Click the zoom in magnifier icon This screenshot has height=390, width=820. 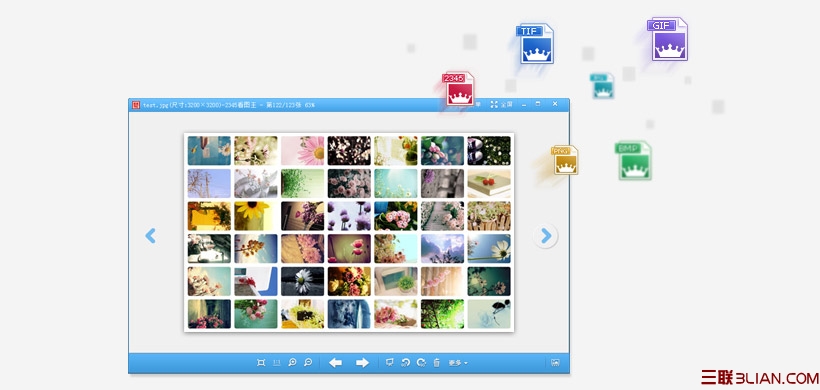click(292, 362)
